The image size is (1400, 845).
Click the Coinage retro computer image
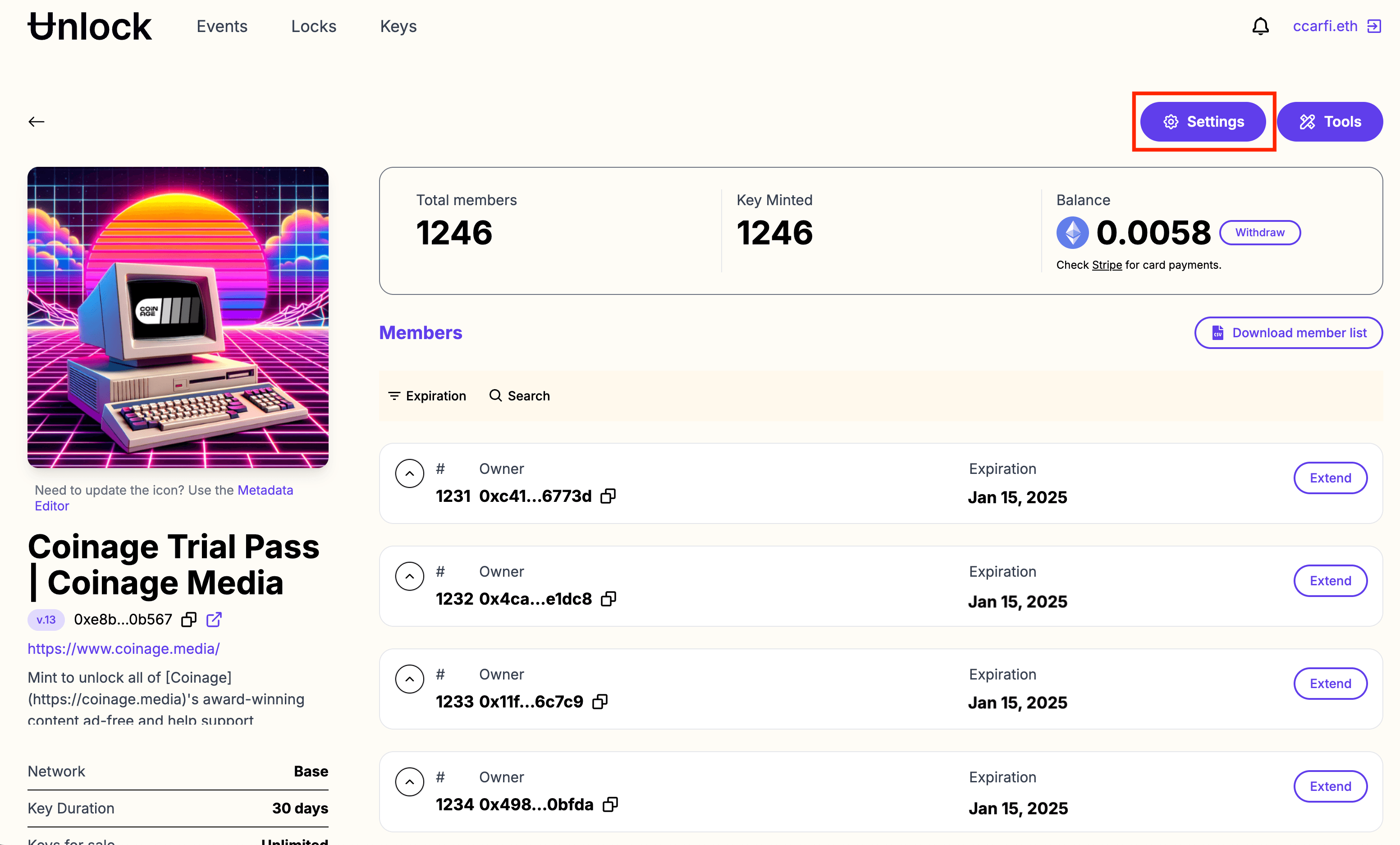click(178, 317)
